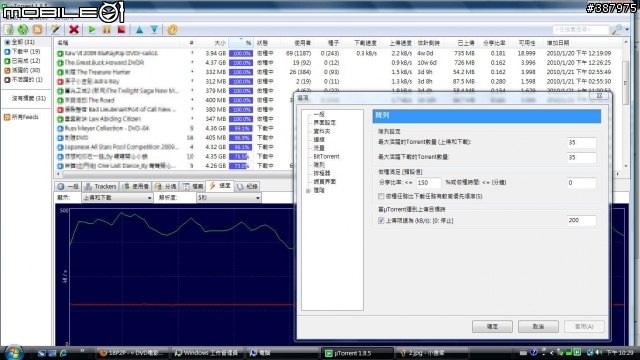Select The Great Buck Howard DVDR torrent row

coord(338,63)
